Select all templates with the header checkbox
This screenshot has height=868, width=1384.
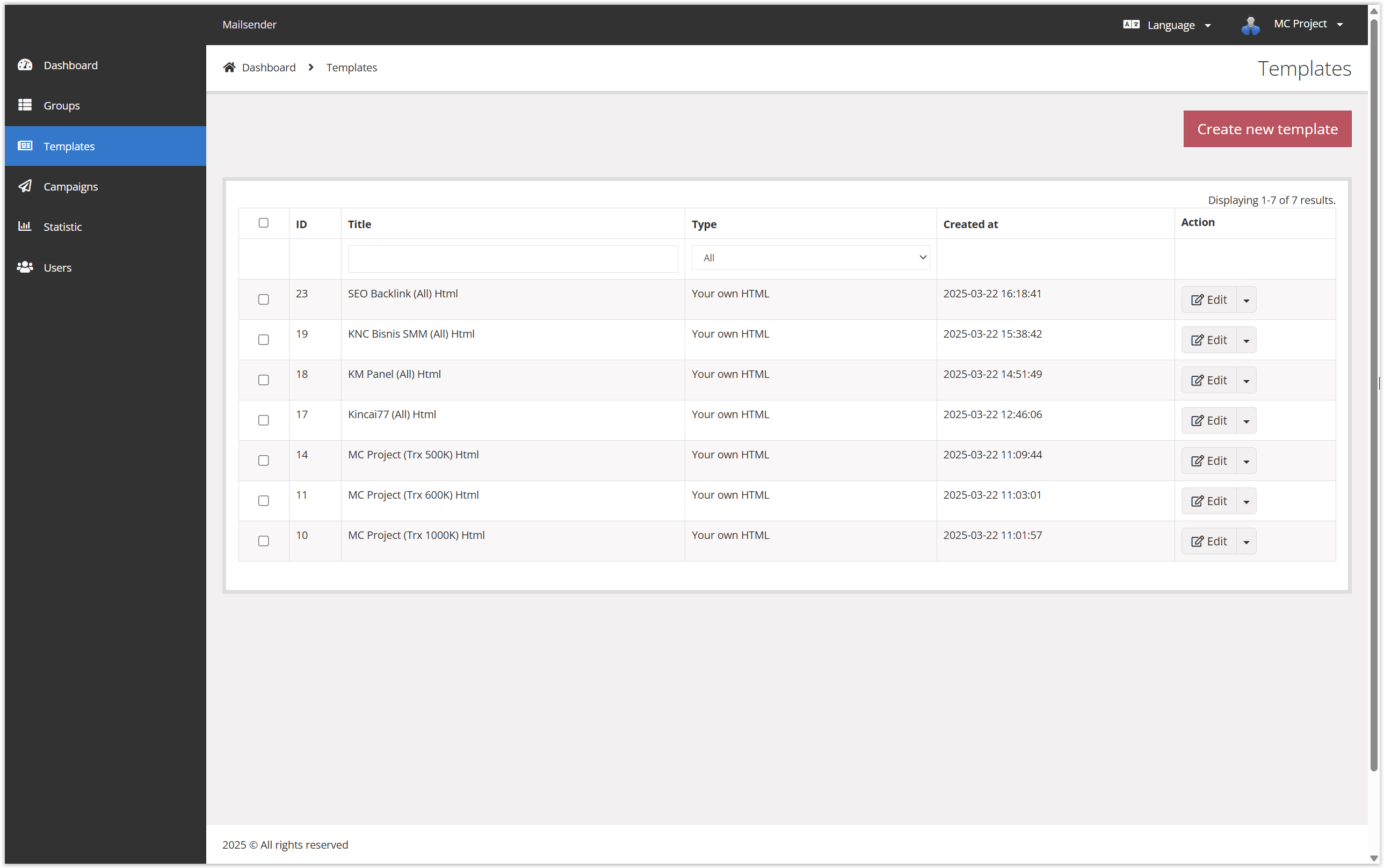coord(263,223)
